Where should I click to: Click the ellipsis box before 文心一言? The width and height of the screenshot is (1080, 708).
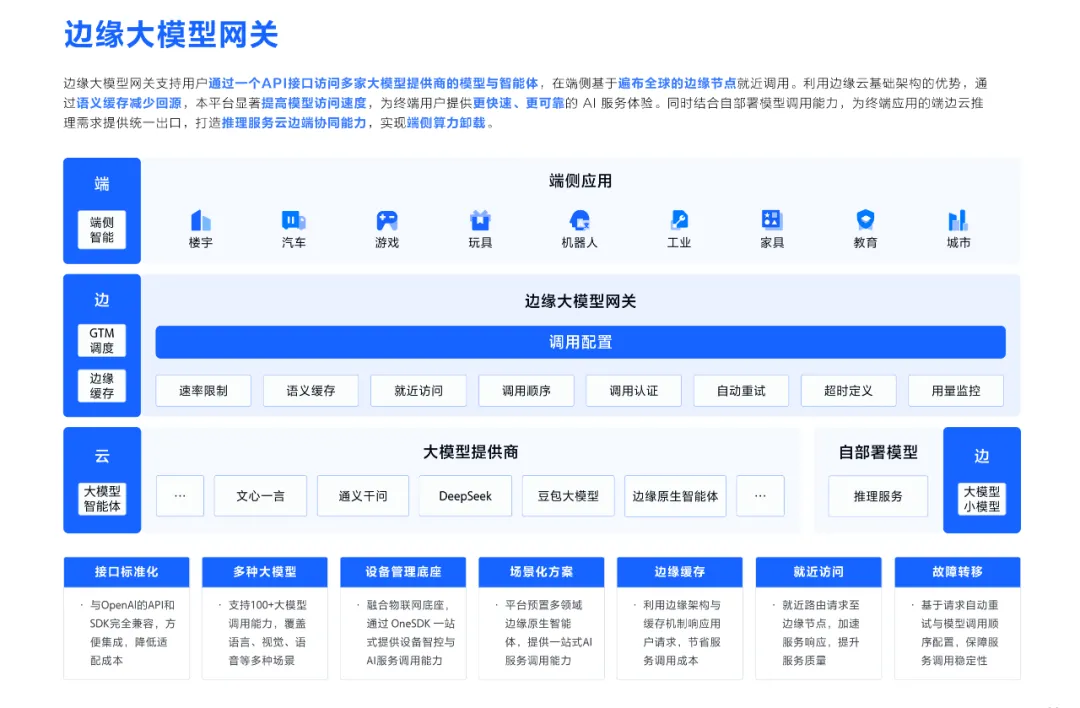[180, 496]
